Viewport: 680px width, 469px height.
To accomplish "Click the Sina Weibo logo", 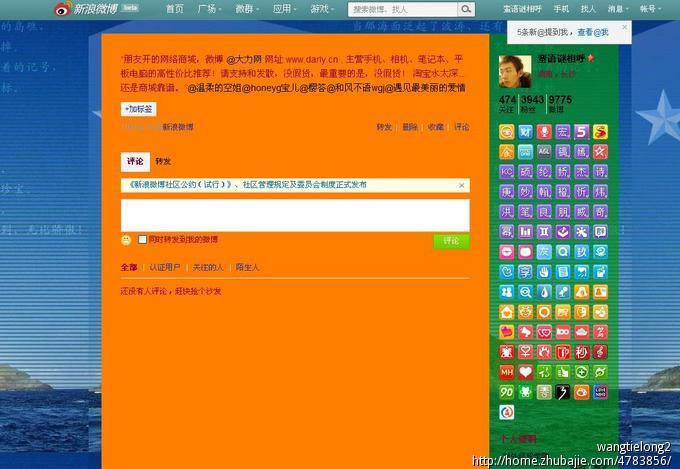I will click(87, 9).
